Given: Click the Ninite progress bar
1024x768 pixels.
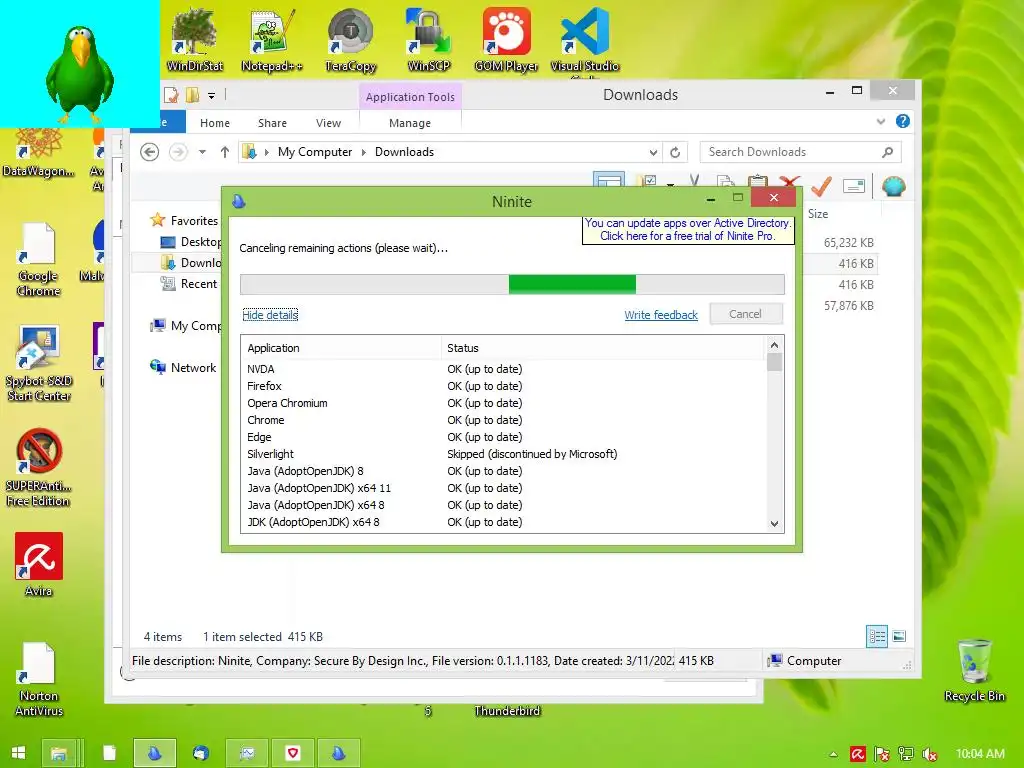Looking at the screenshot, I should (512, 284).
